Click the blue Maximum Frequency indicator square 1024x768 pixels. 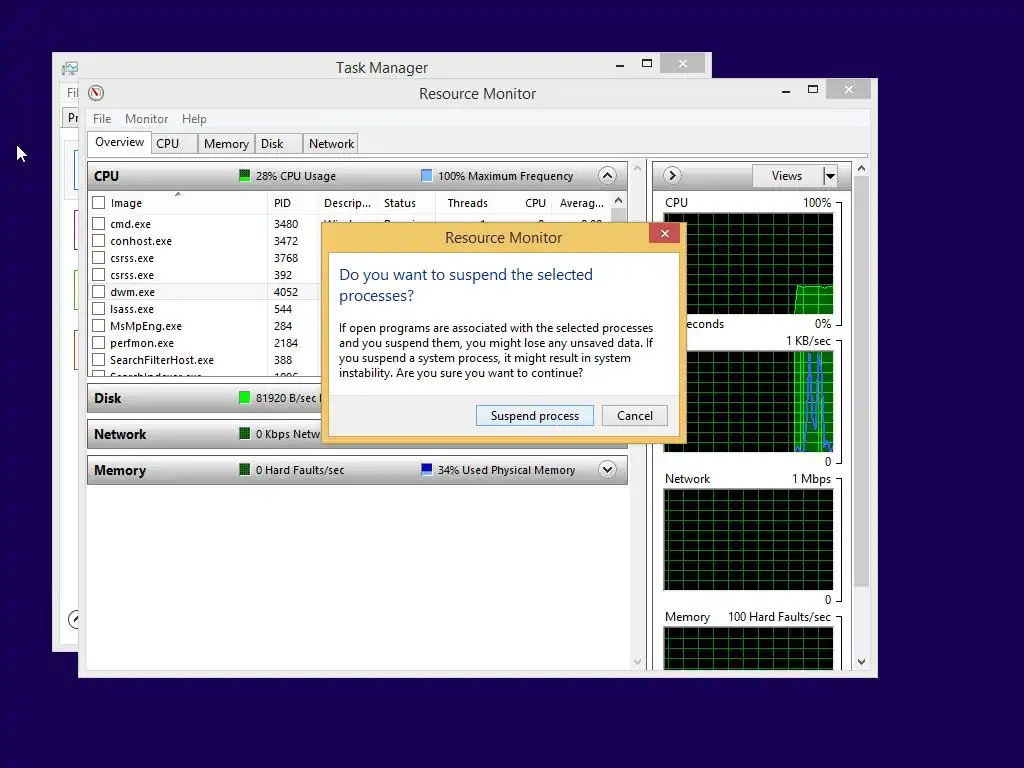[x=426, y=176]
